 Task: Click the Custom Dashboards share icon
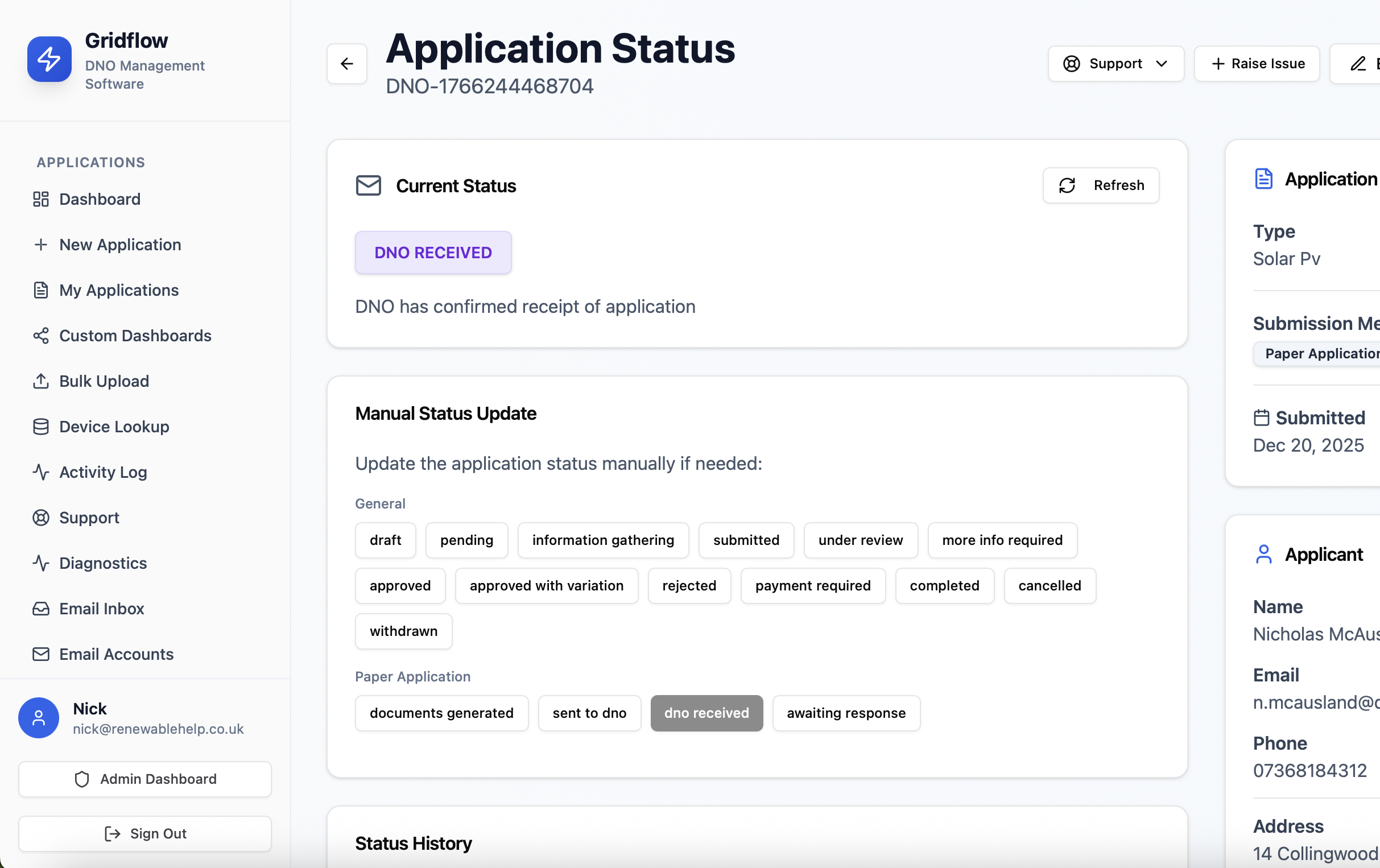point(41,336)
